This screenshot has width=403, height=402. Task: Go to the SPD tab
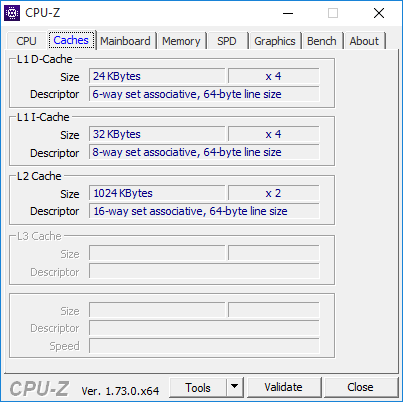click(227, 41)
